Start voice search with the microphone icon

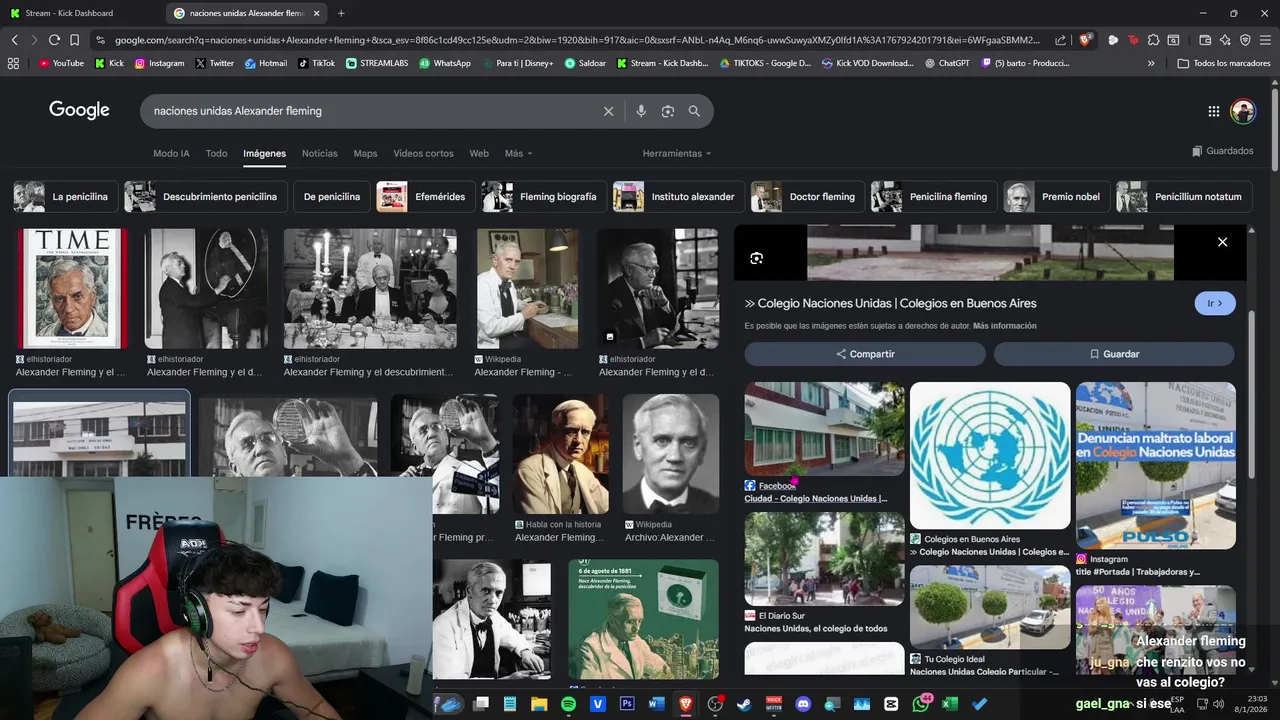coord(641,111)
